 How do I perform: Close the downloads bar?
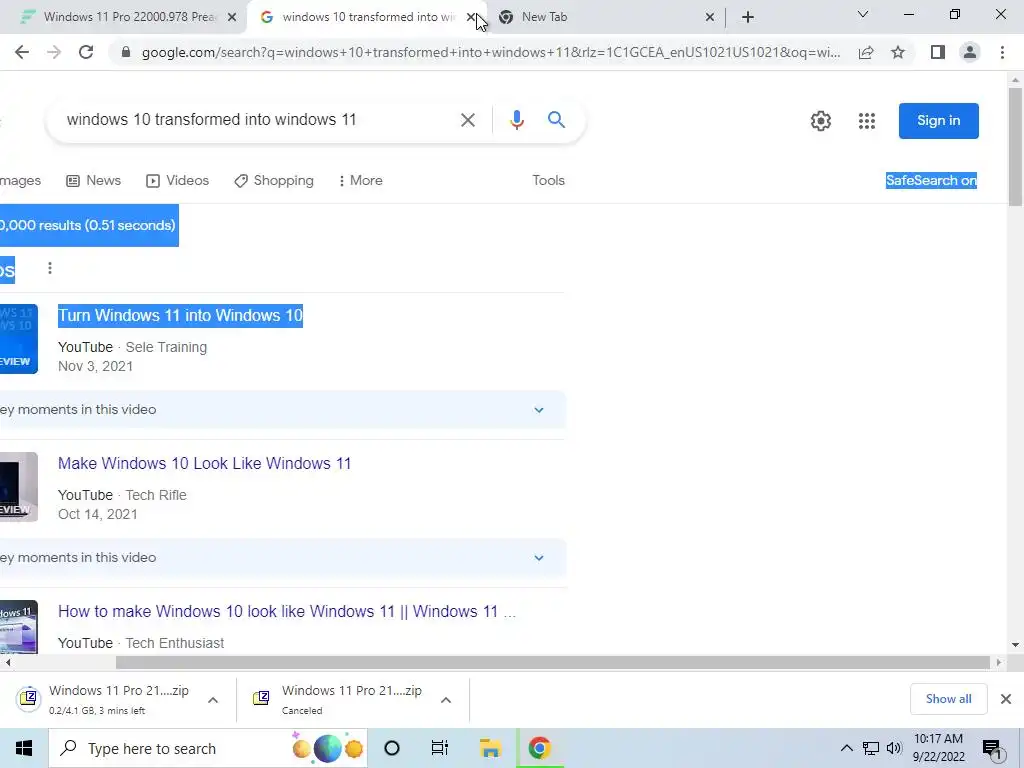click(1006, 699)
